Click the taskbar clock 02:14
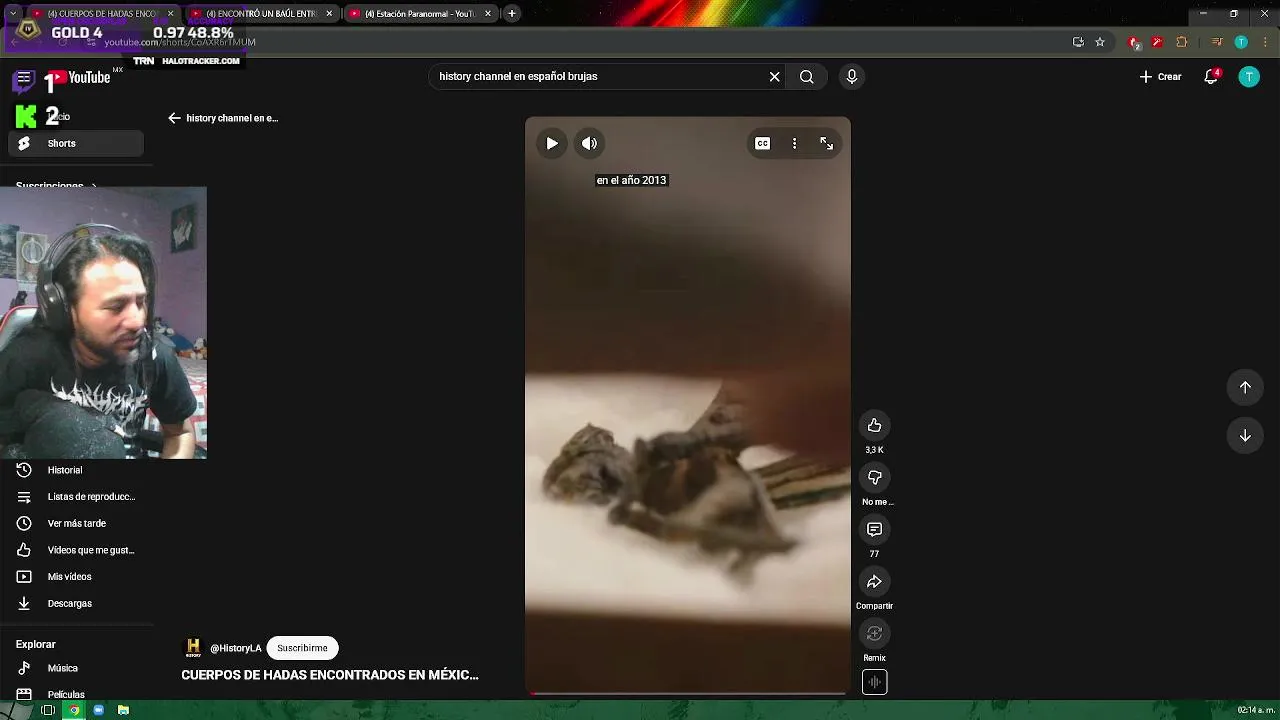Screen dimensions: 1280x720 coord(1255,710)
